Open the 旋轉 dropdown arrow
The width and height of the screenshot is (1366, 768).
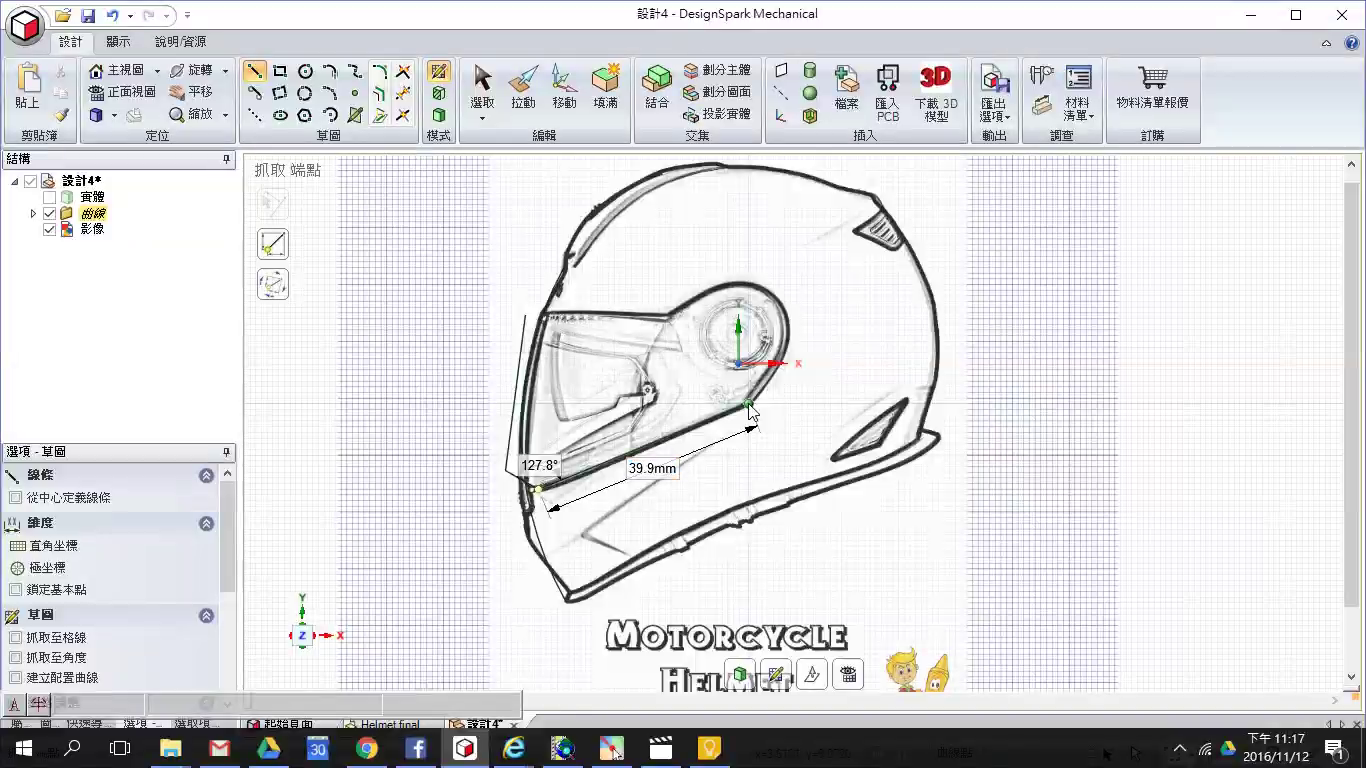(225, 71)
